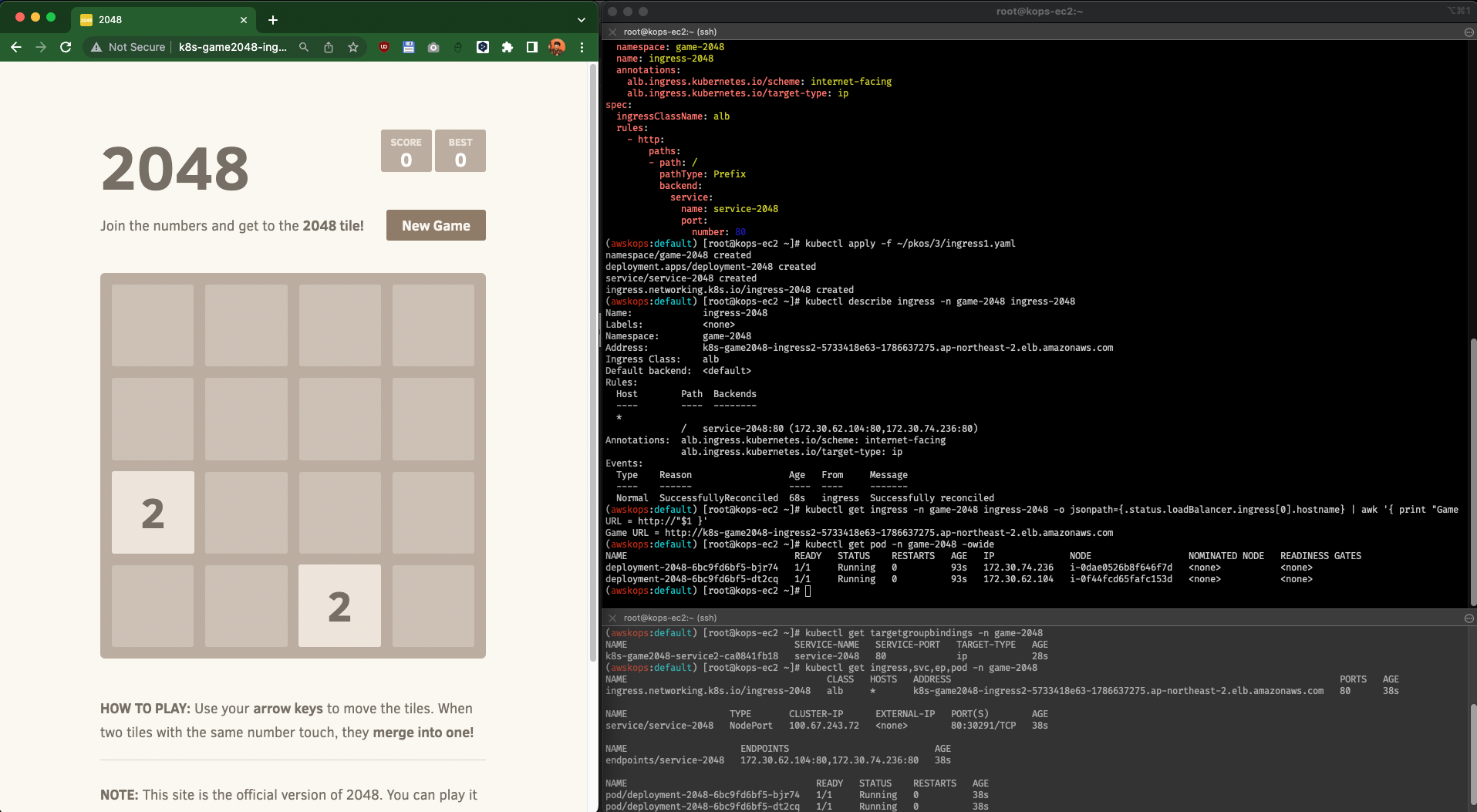Click the port value 80:30291/TCP
Viewport: 1477px width, 812px height.
click(x=983, y=726)
